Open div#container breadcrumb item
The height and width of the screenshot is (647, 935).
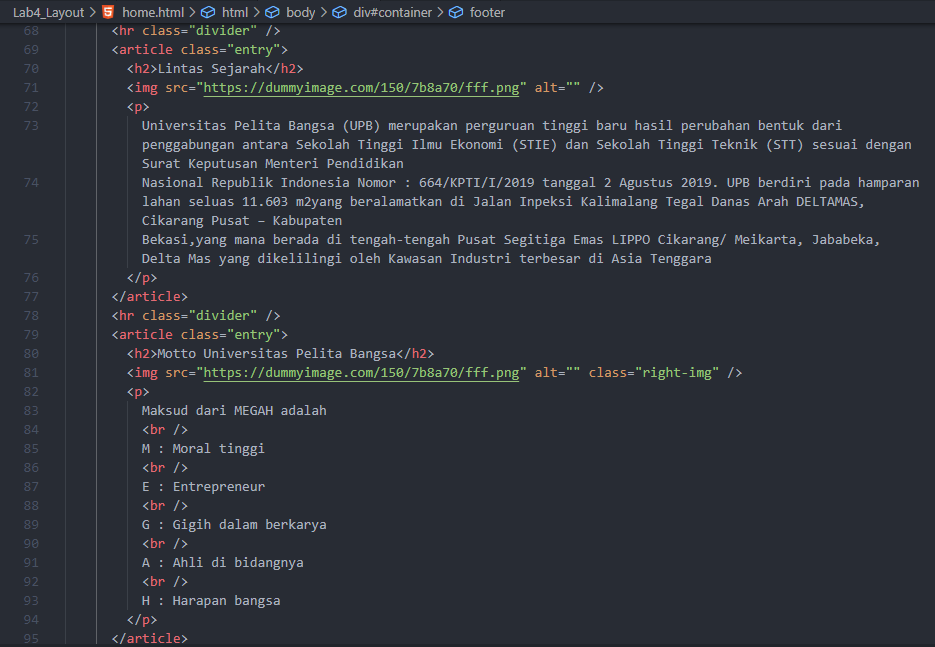pos(392,12)
